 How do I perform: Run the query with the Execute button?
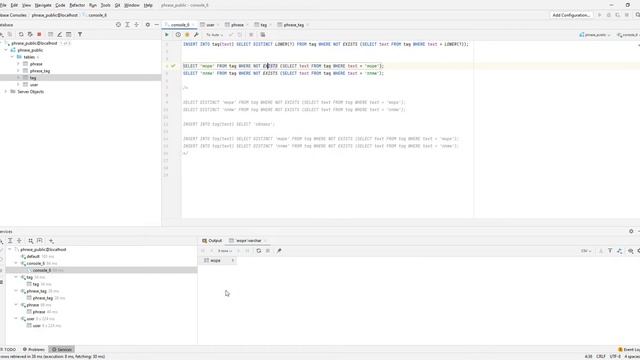tap(167, 35)
